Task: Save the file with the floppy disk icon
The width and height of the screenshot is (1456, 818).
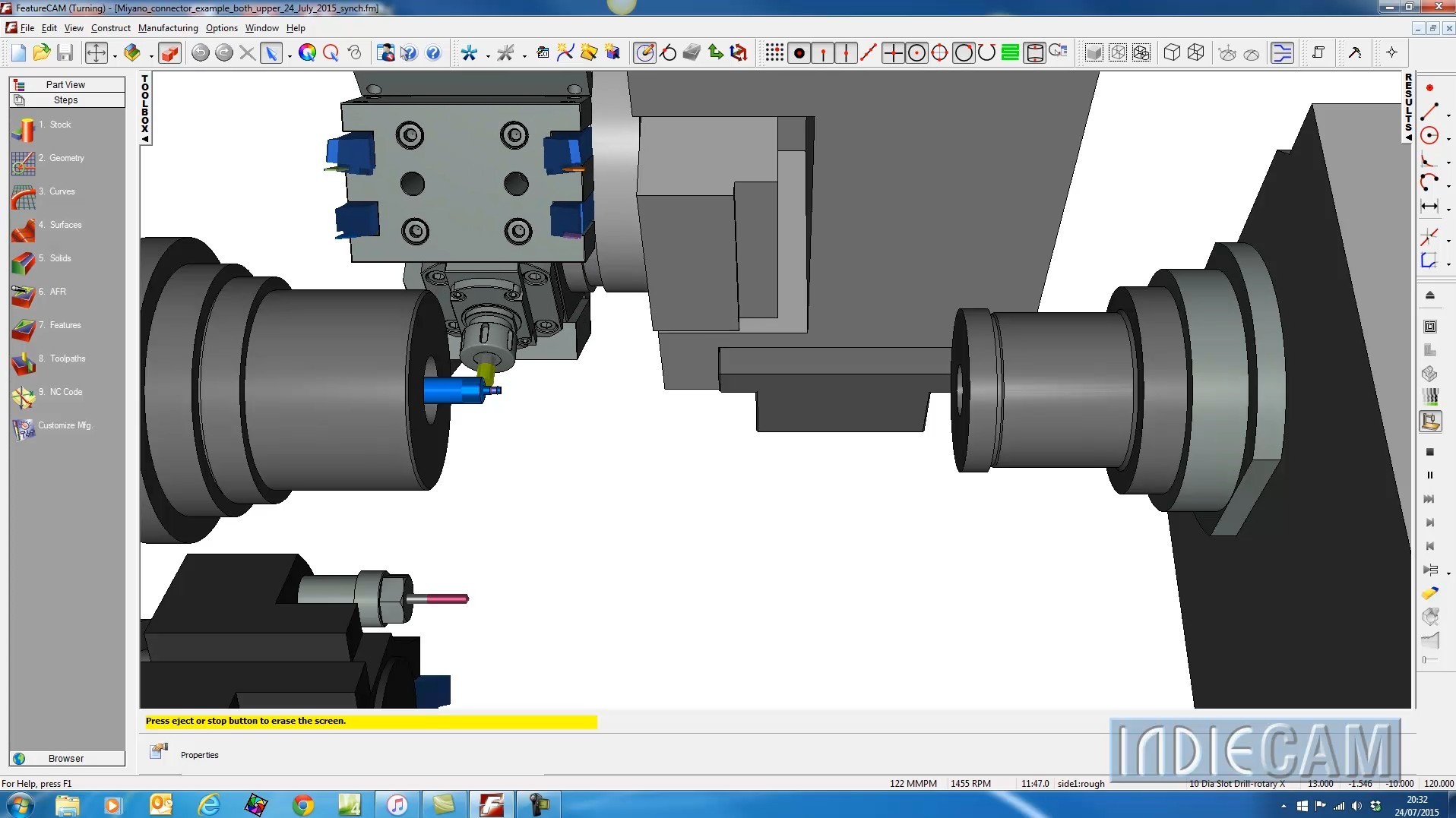Action: tap(65, 52)
